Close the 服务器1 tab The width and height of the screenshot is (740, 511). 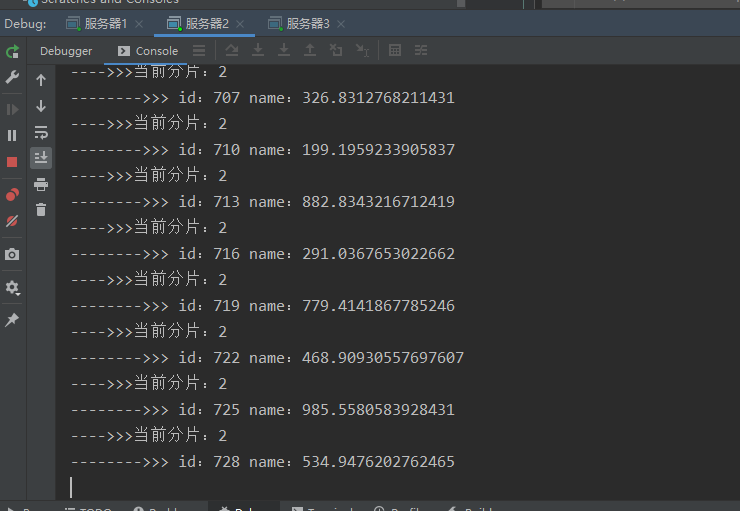click(x=139, y=24)
